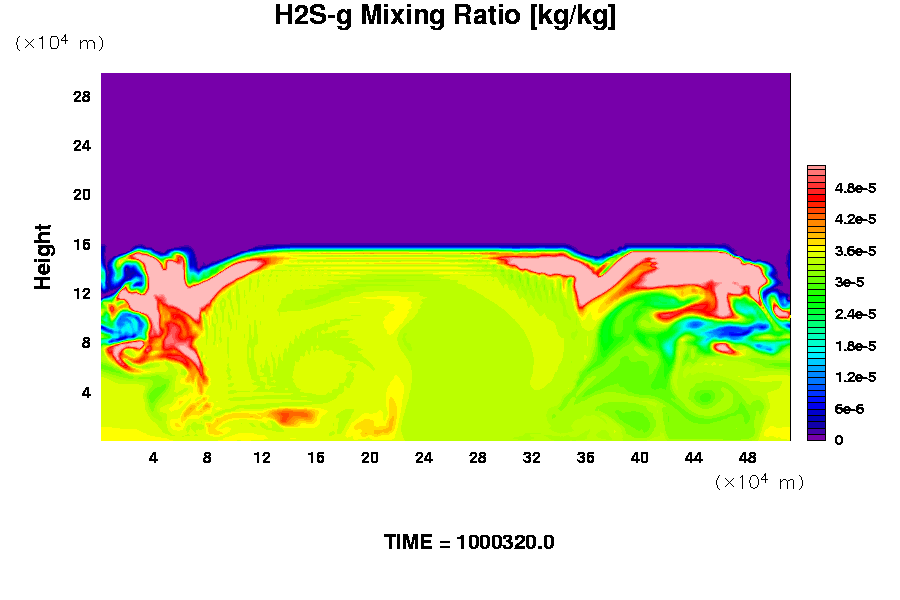The width and height of the screenshot is (900, 600).
Task: Click y-axis tick label 12
Action: pos(82,294)
